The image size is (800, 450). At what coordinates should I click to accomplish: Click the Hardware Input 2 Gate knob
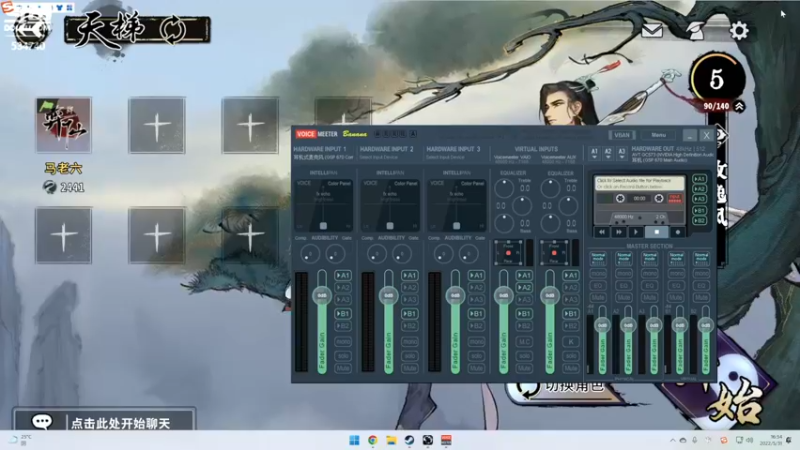402,254
